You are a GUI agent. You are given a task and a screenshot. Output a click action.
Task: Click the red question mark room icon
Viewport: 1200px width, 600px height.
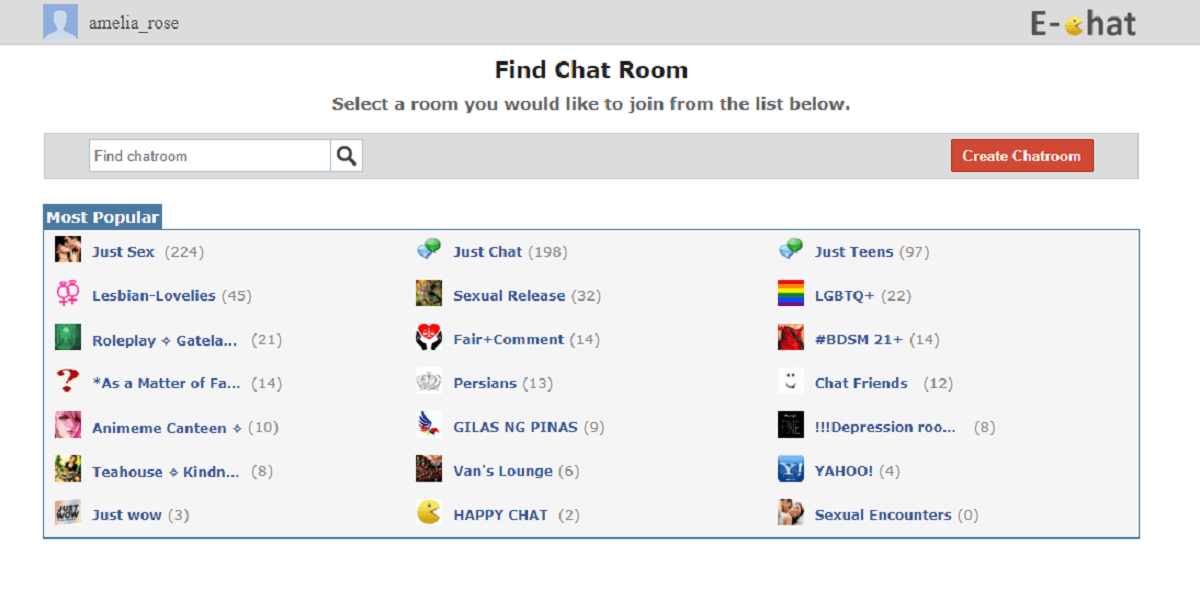pos(68,381)
